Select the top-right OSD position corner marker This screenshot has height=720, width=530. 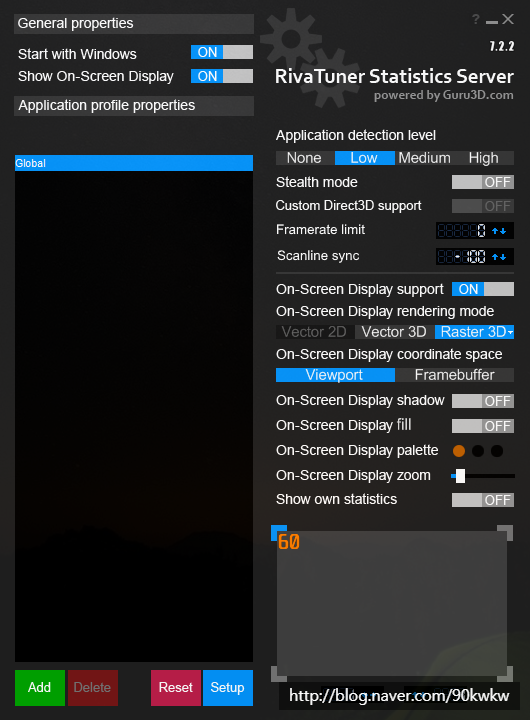click(505, 533)
